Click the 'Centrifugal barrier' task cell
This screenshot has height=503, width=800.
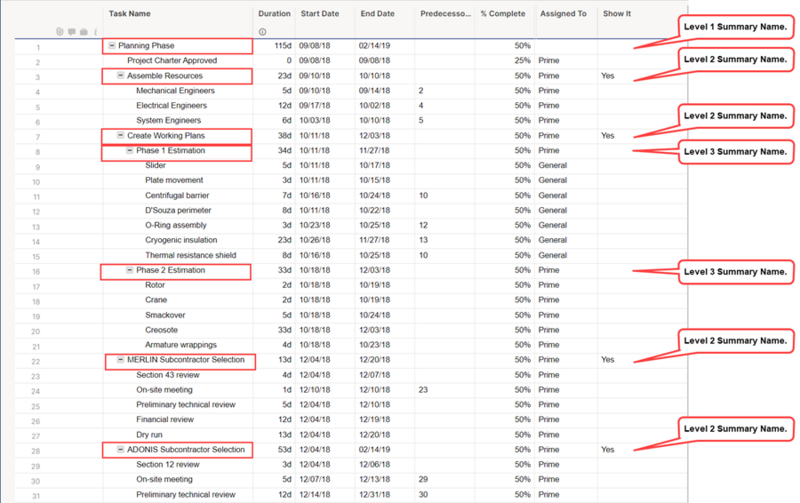tap(177, 195)
